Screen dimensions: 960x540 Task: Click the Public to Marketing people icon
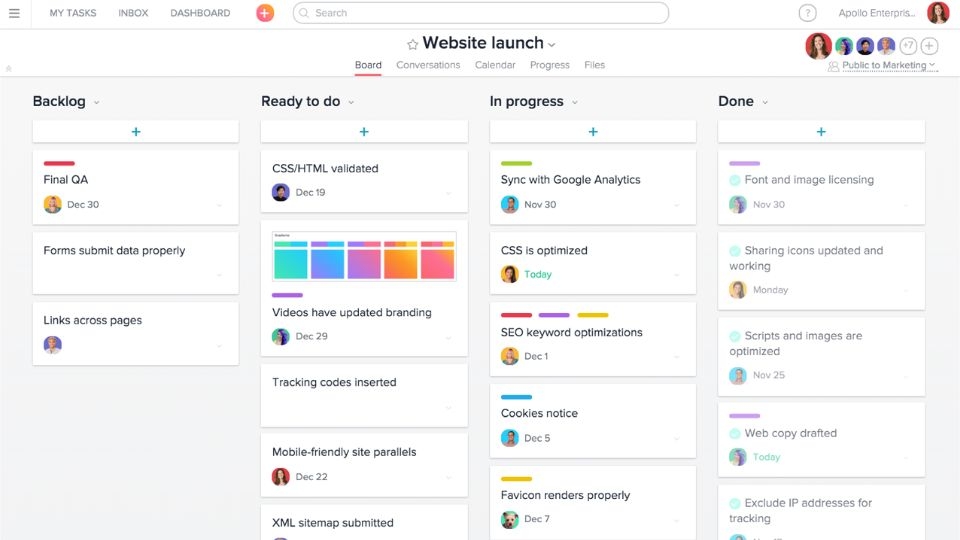[833, 66]
